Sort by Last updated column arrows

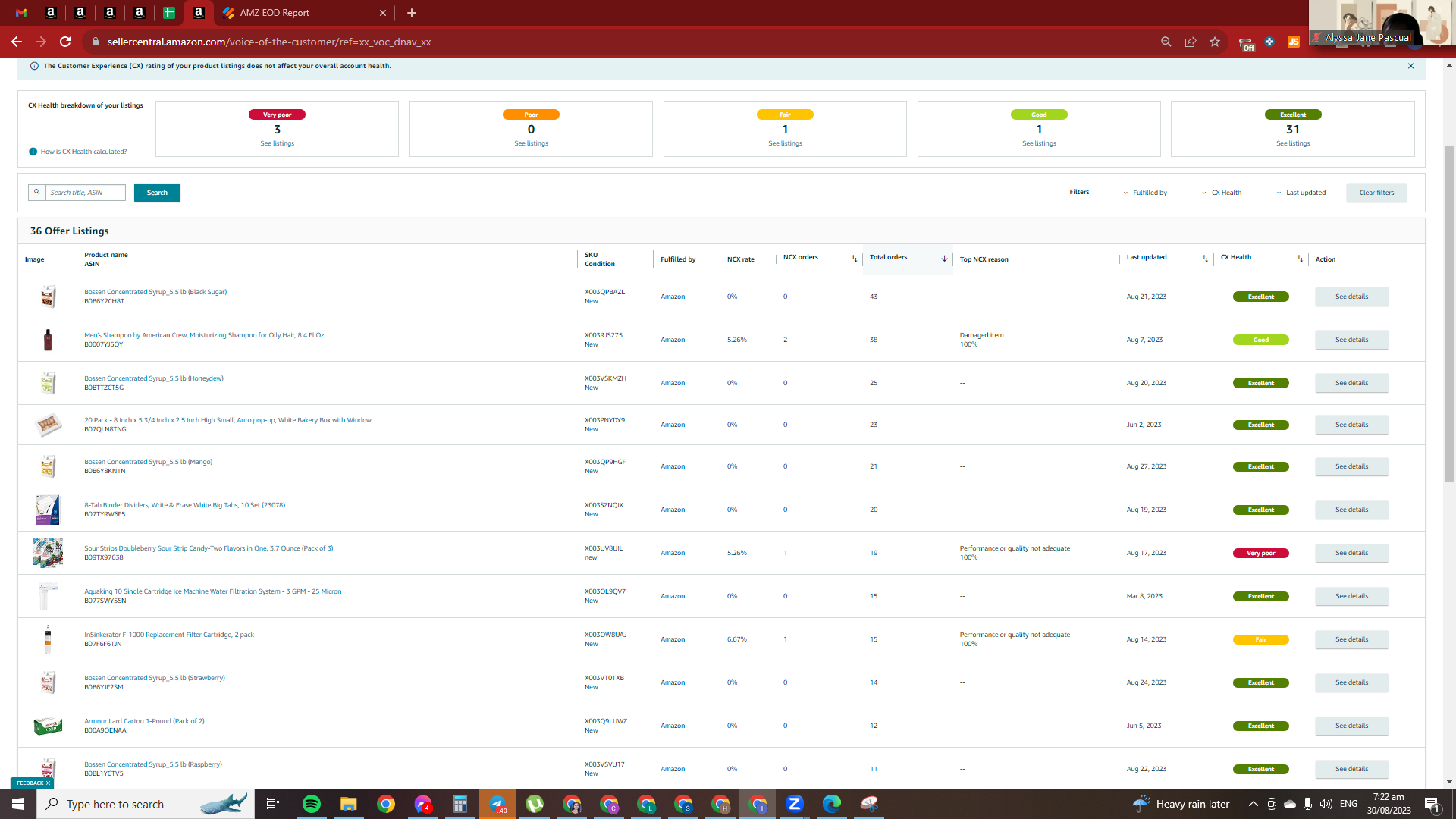pos(1205,259)
